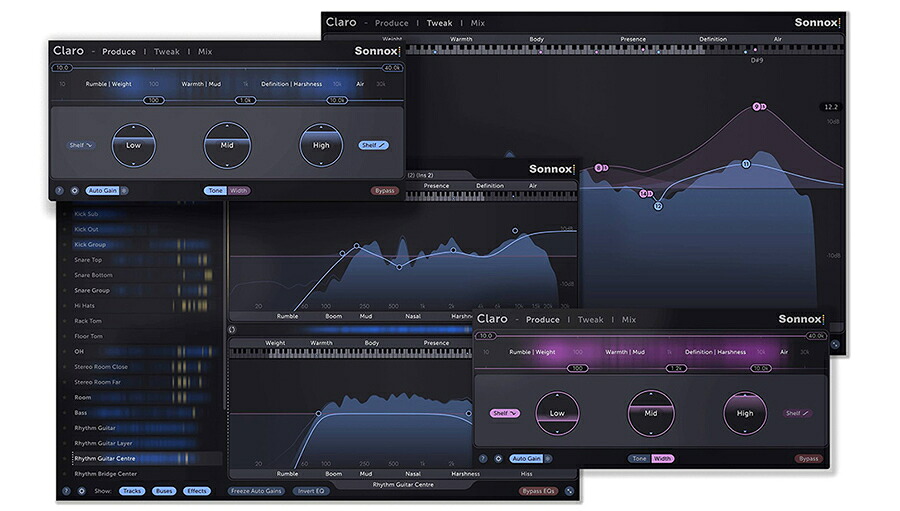Click the Sonnox logo in pink Produce window
The image size is (900, 511).
click(801, 319)
